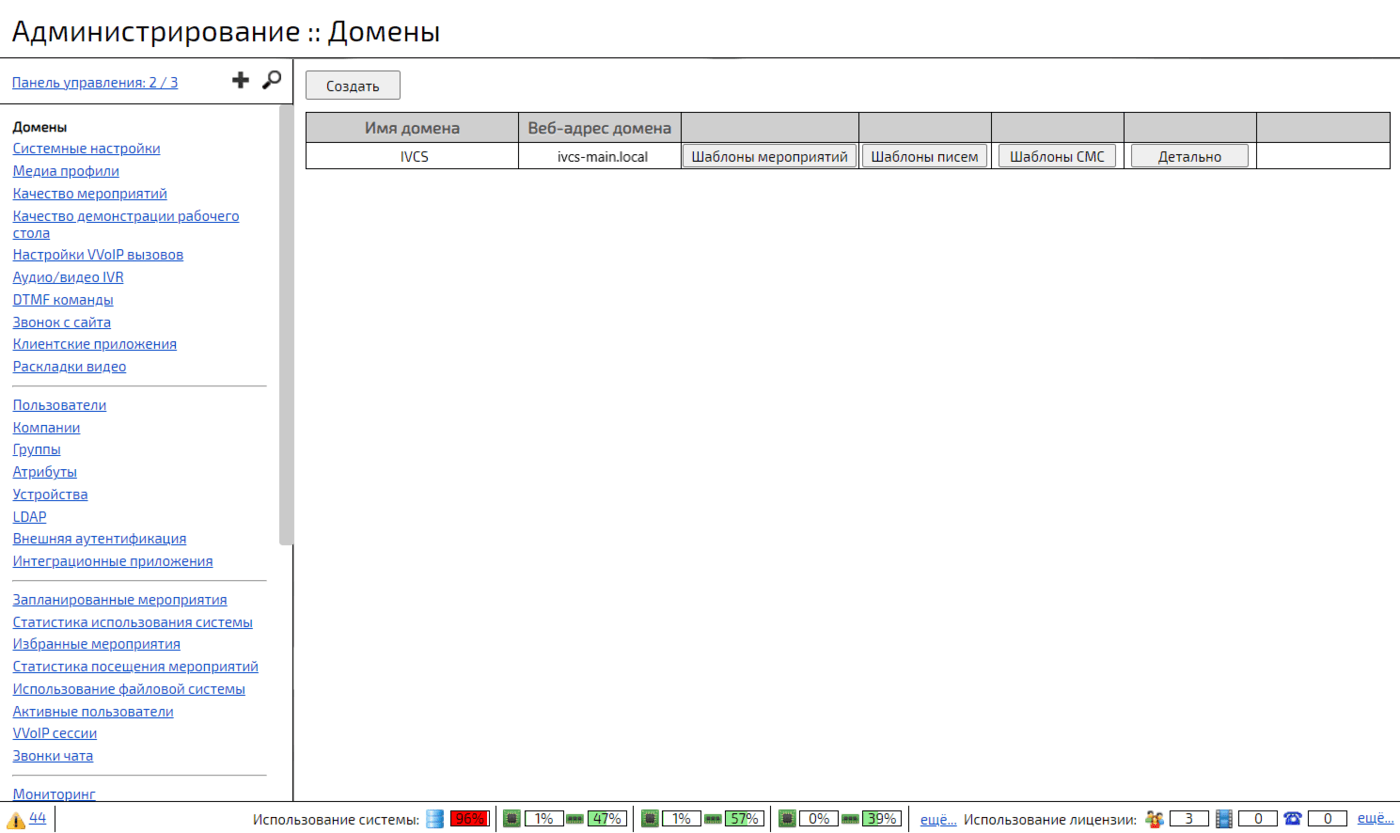Go to Системные настройки in sidebar
Image resolution: width=1400 pixels, height=833 pixels.
[x=86, y=149]
